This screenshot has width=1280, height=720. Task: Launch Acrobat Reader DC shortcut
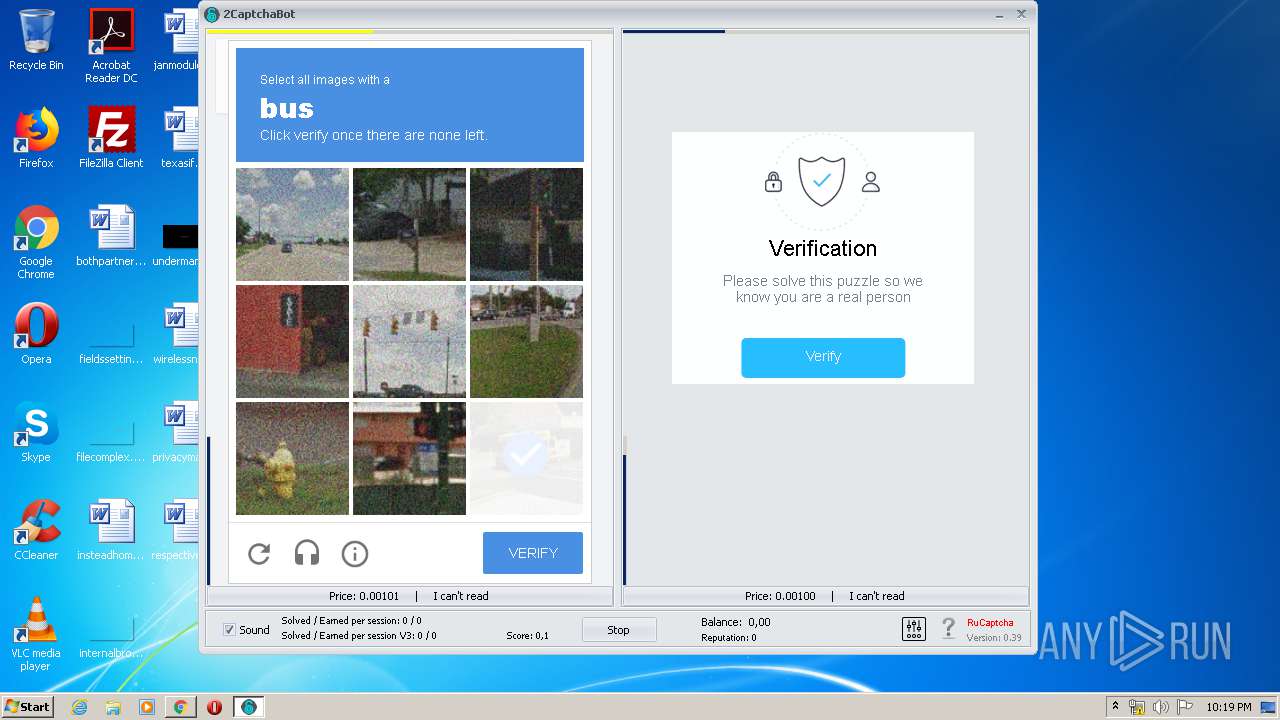pos(111,46)
